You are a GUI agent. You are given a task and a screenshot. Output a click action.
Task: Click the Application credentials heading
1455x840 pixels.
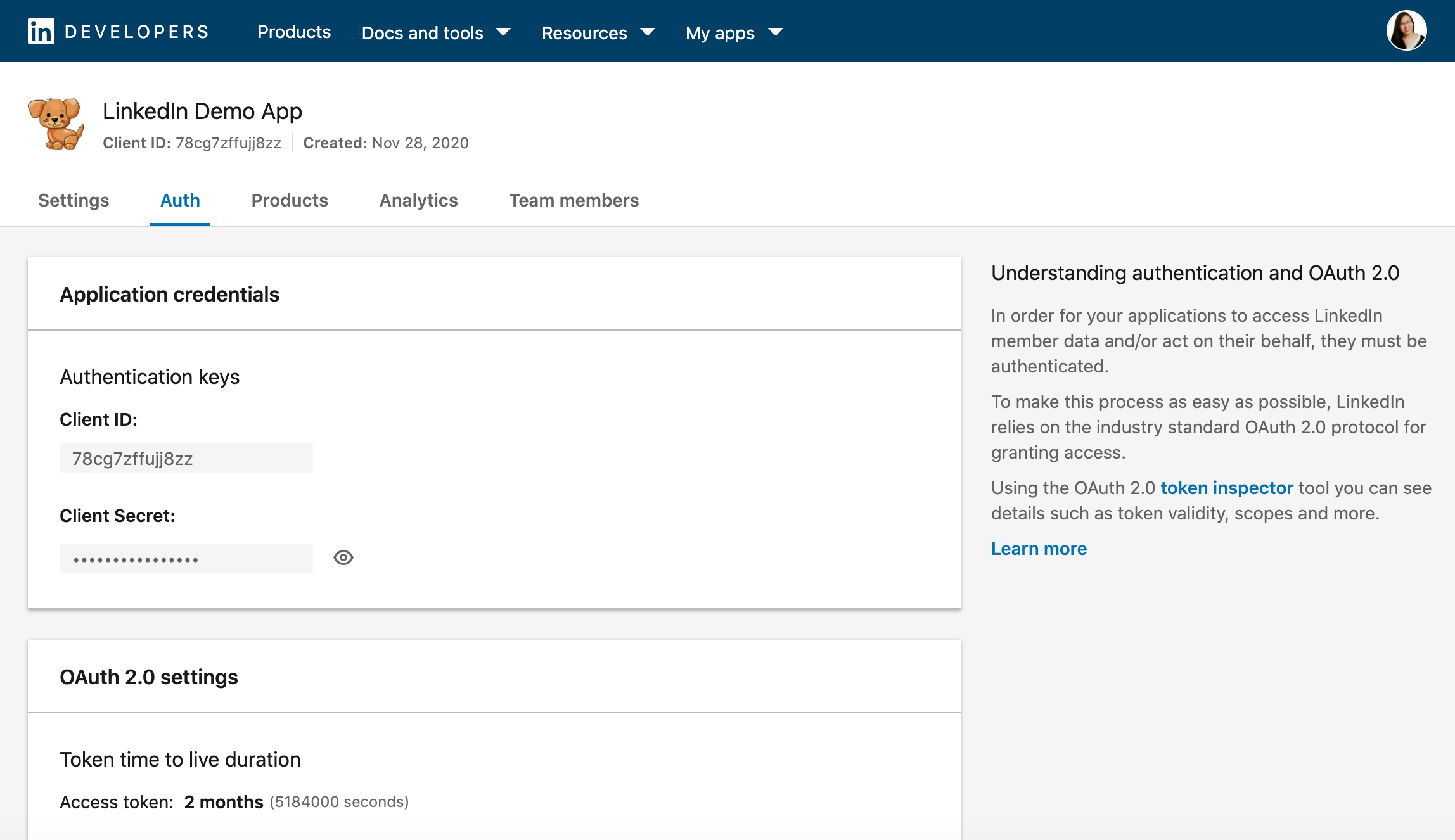coord(169,295)
